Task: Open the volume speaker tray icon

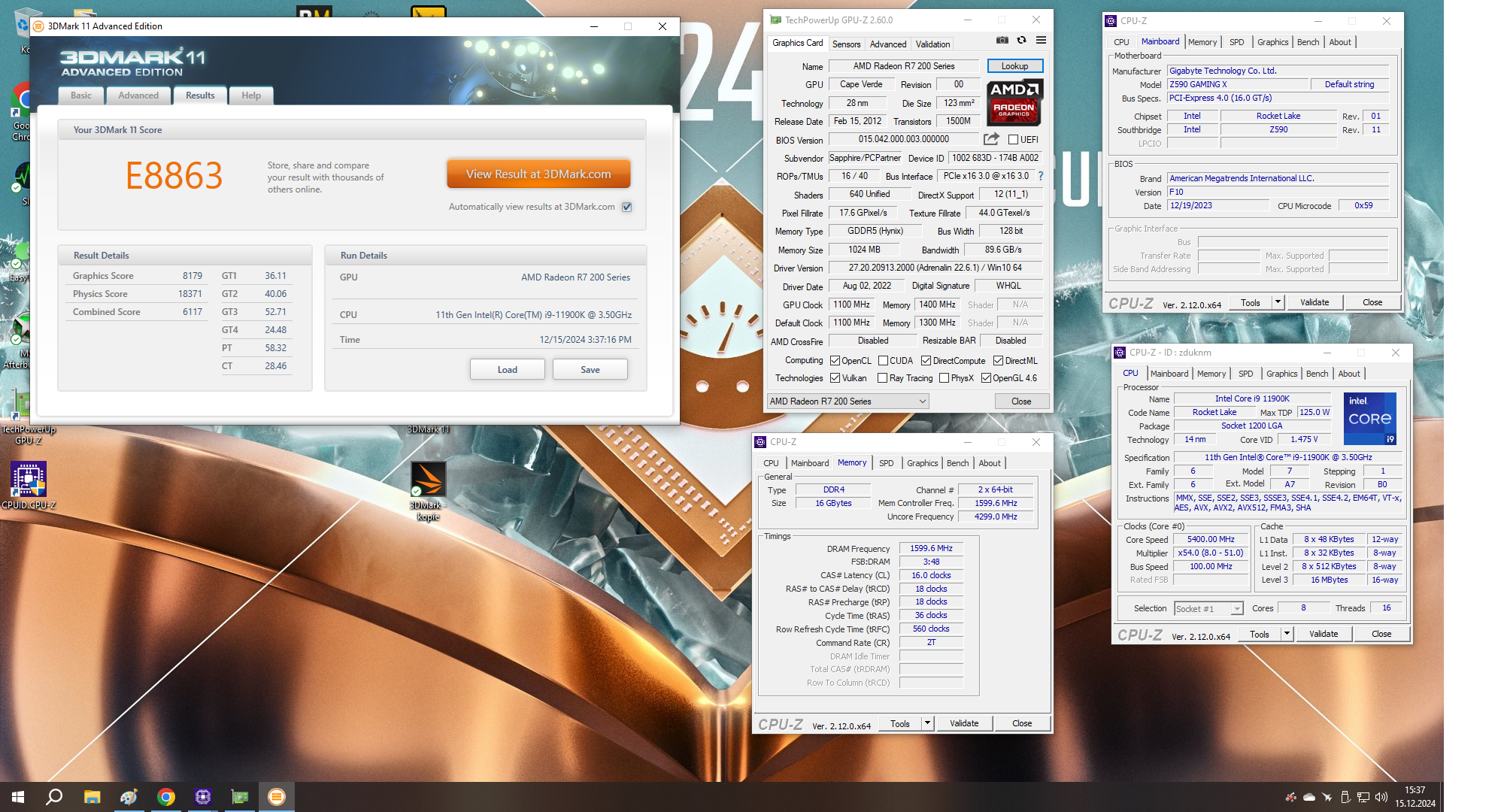Action: point(1381,797)
